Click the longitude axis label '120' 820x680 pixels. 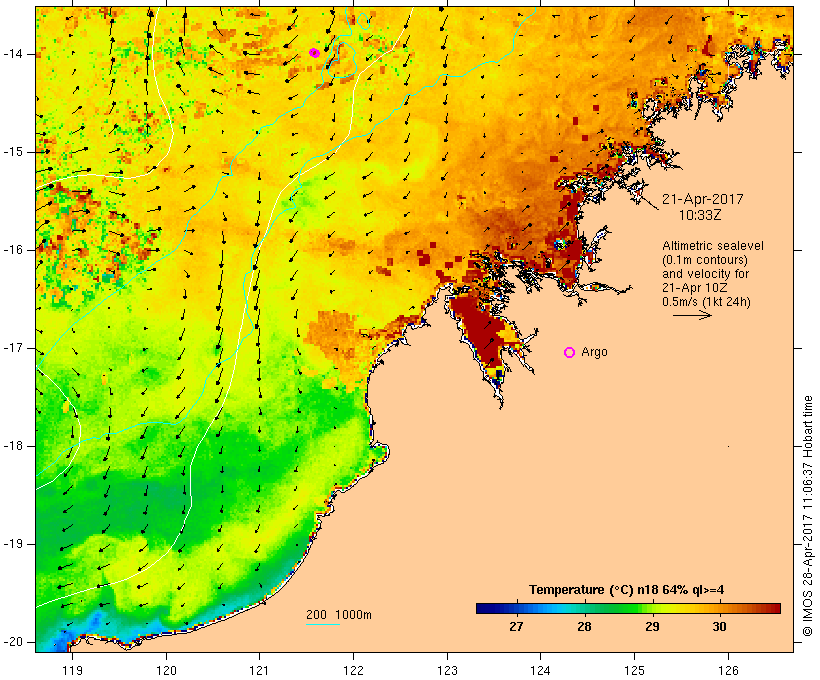166,670
